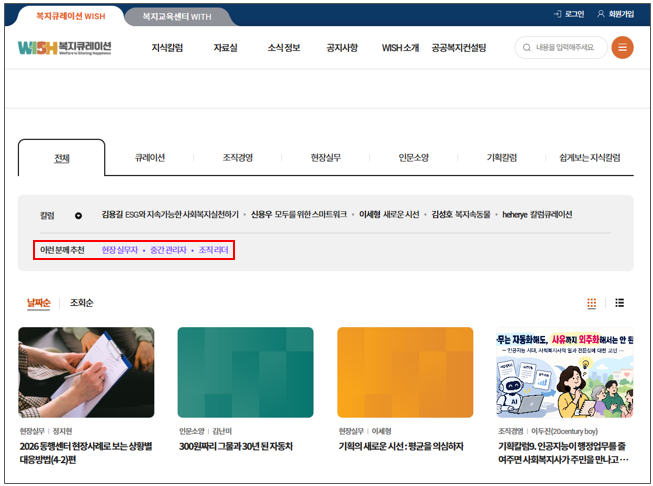Sort articles by 날짜순
Screen dimensions: 653x486
[39, 303]
